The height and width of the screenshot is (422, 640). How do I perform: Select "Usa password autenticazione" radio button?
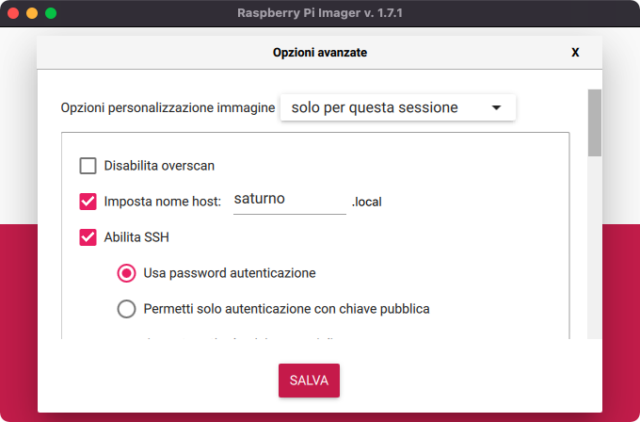click(127, 272)
